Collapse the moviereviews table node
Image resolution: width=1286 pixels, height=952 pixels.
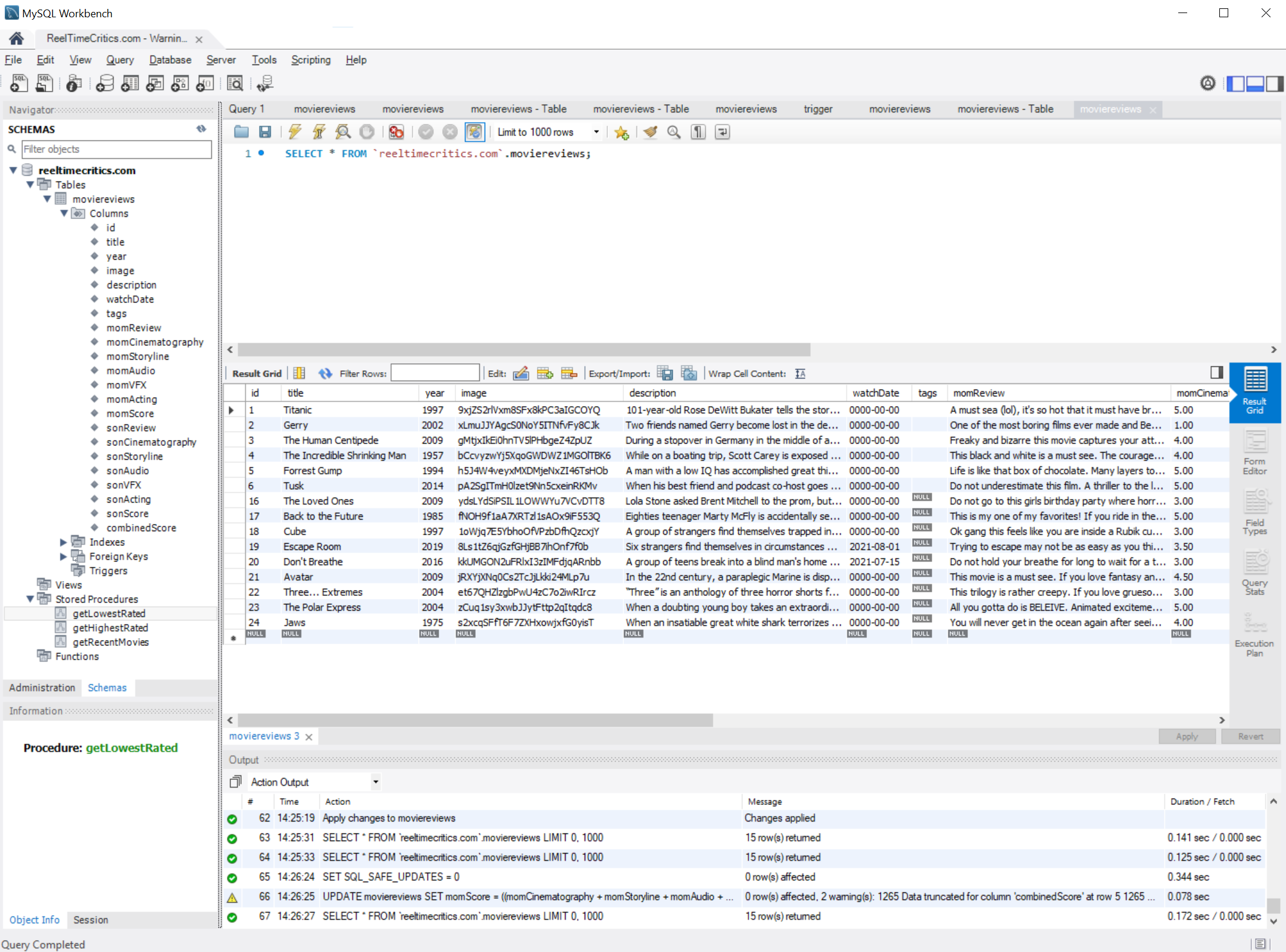point(47,199)
